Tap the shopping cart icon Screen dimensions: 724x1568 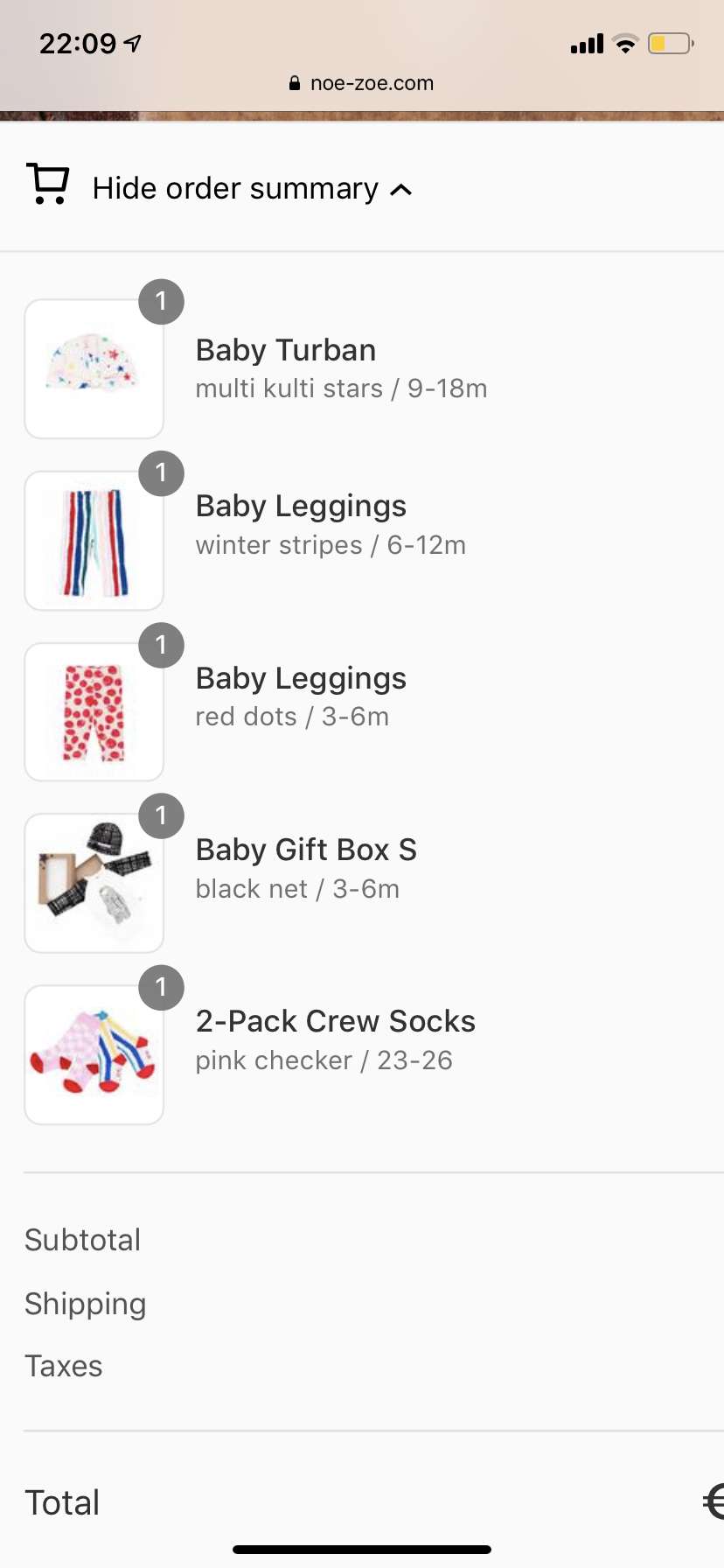click(x=48, y=184)
